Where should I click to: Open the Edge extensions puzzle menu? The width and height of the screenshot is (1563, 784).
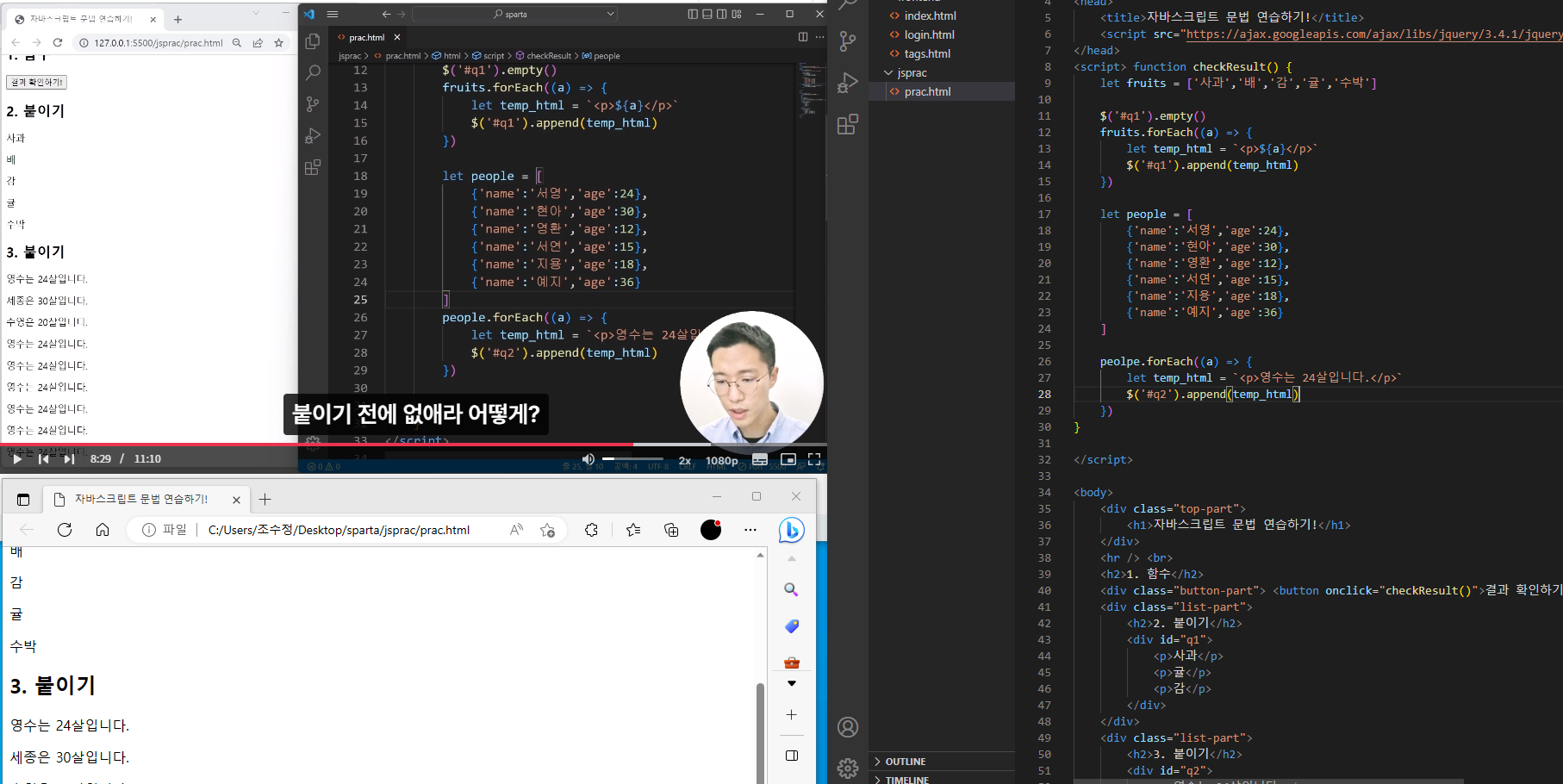[591, 530]
